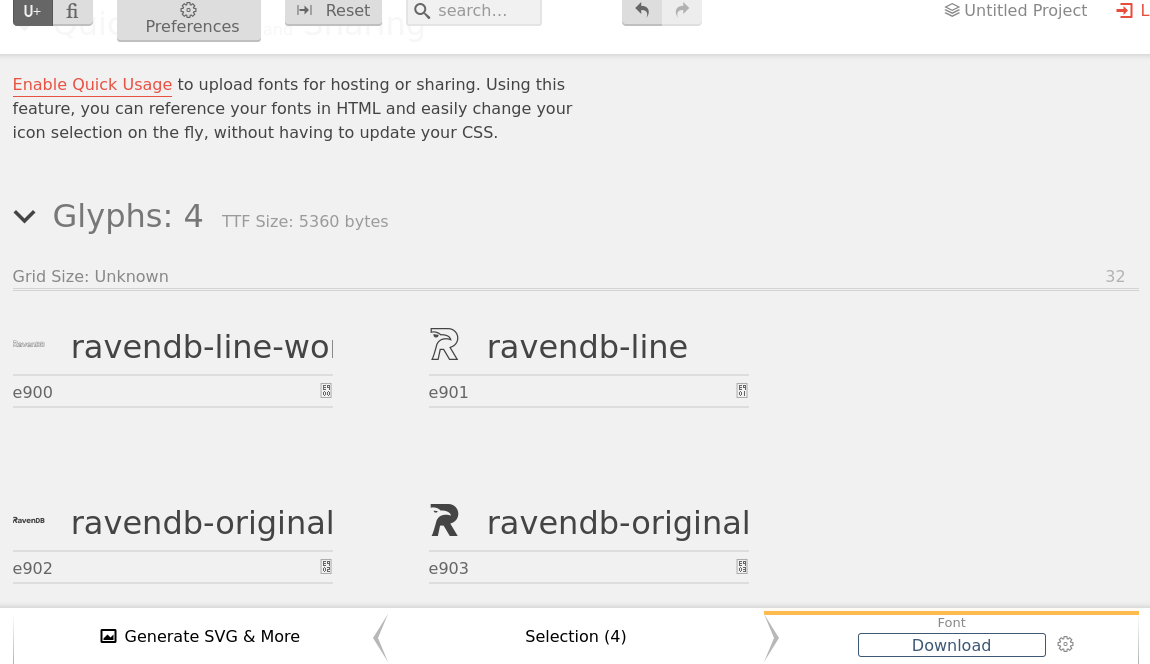Switch to Generate SVG & More tab

pos(199,636)
